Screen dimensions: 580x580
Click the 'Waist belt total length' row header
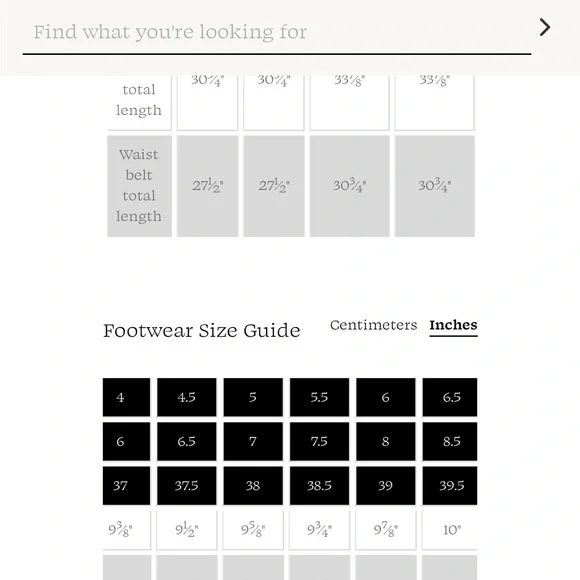point(139,186)
